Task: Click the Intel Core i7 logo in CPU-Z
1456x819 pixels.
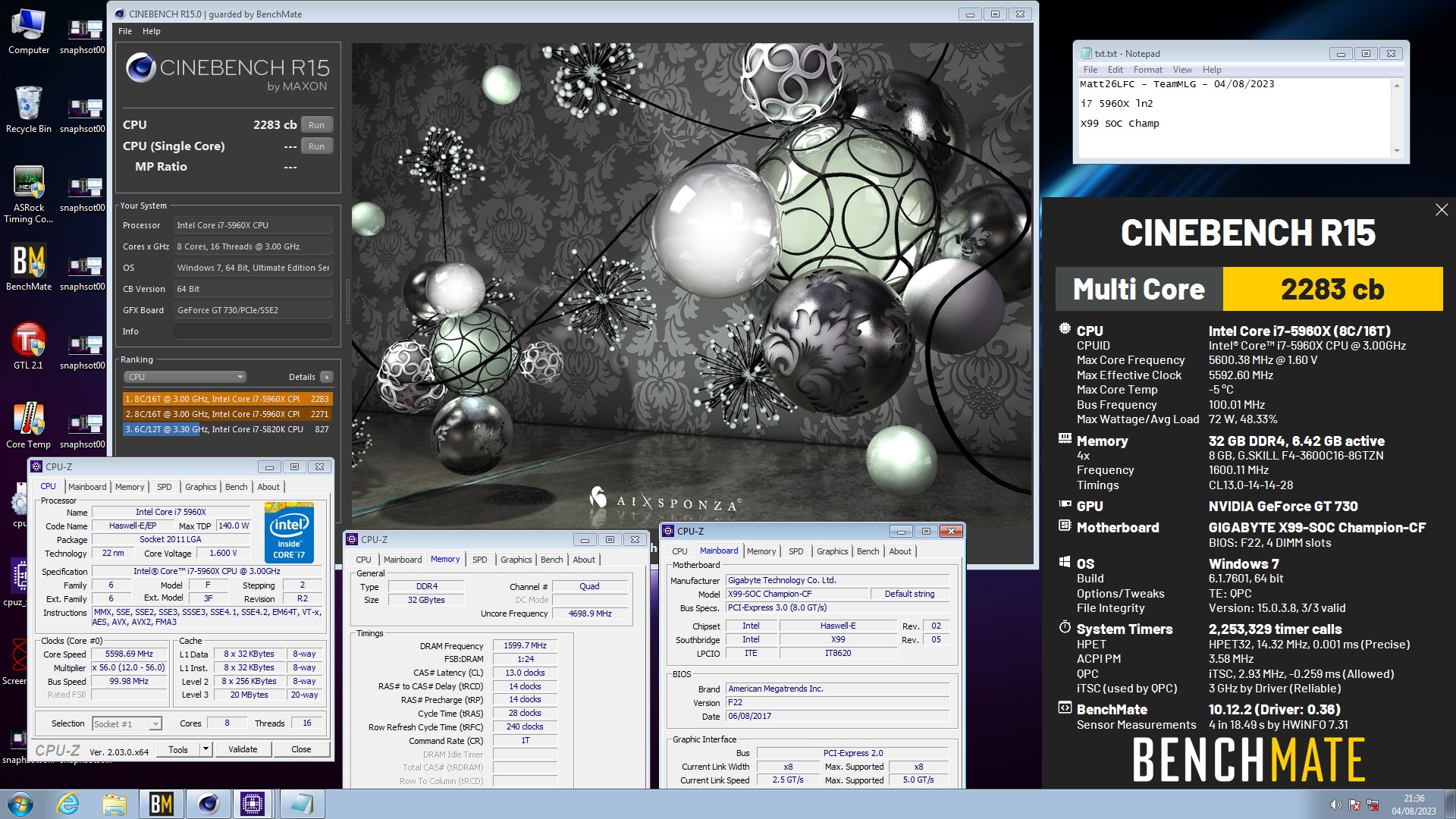Action: 289,531
